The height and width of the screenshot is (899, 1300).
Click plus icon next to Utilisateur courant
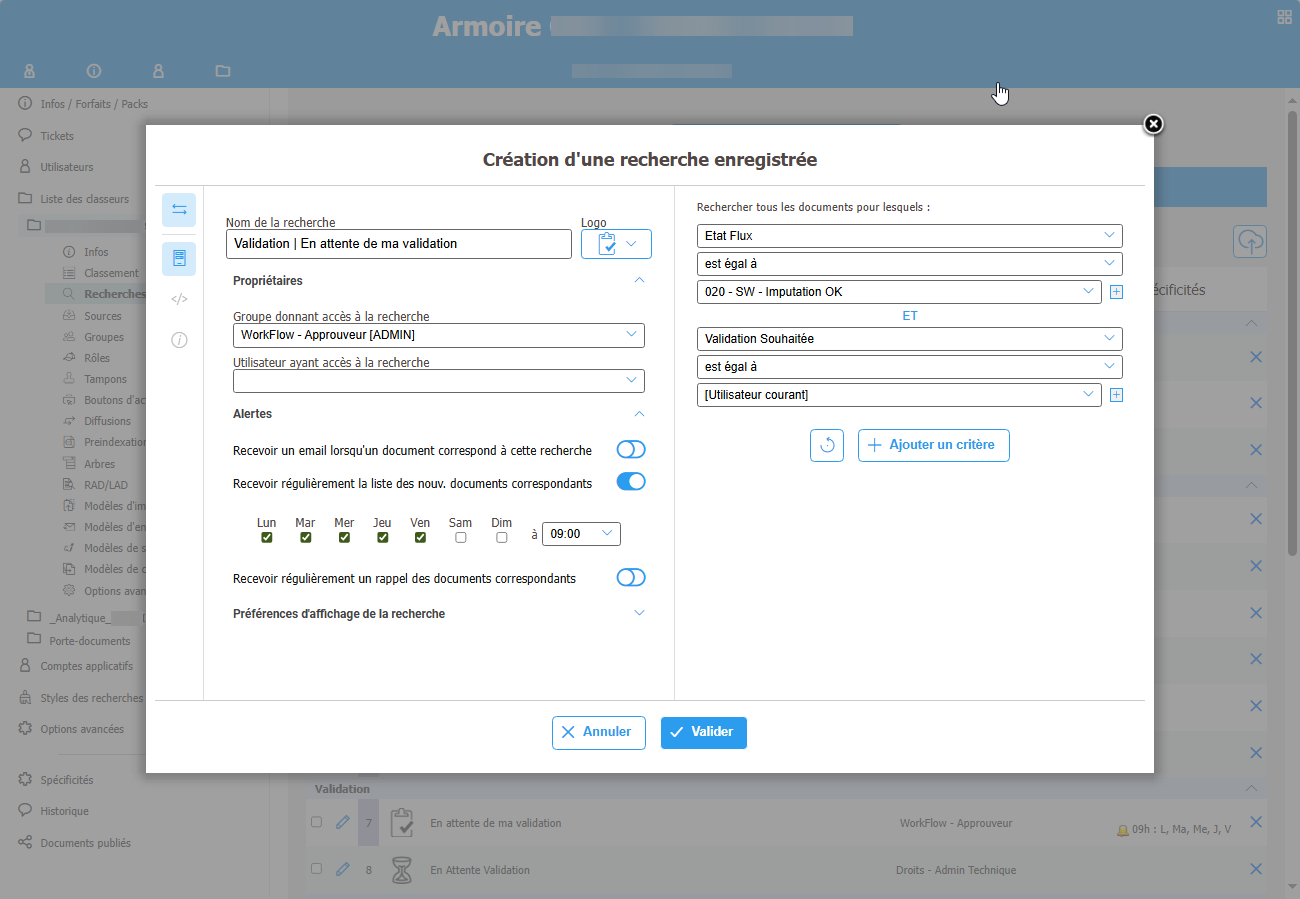pyautogui.click(x=1117, y=395)
